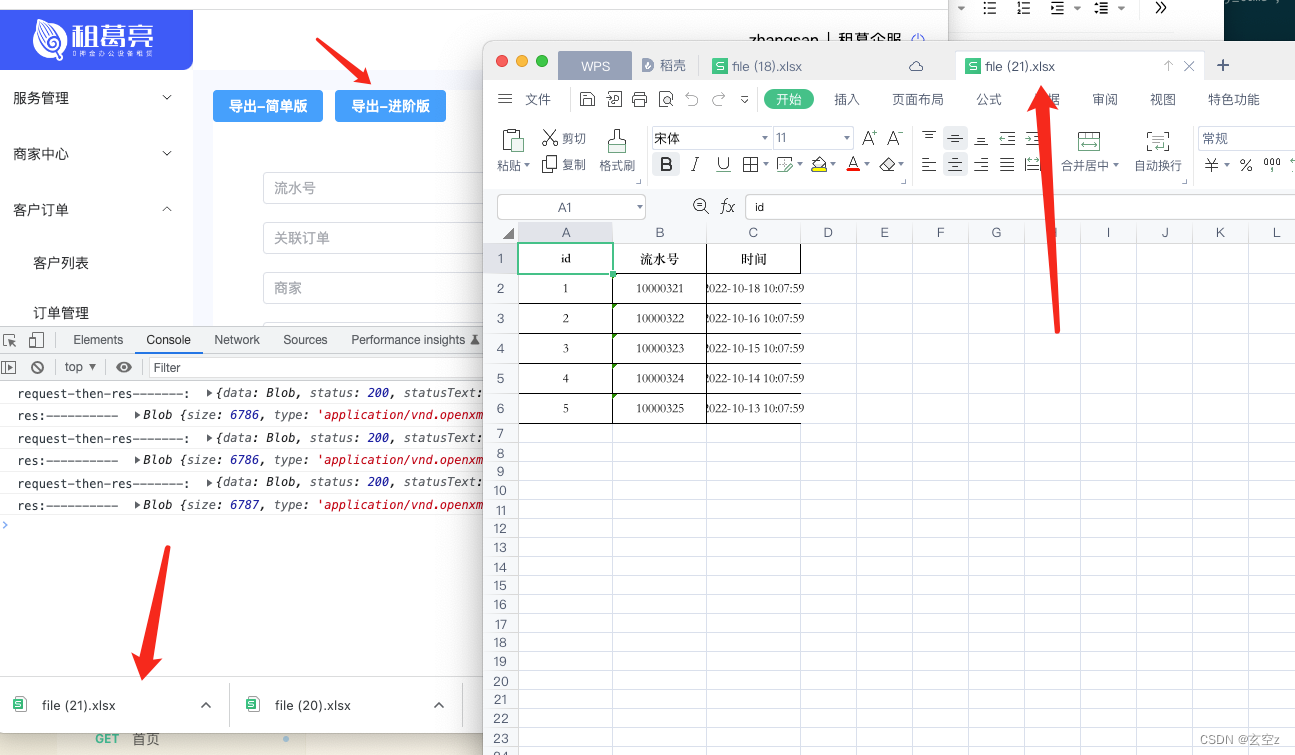
Task: Expand the 服务管理 sidebar menu
Action: point(96,98)
